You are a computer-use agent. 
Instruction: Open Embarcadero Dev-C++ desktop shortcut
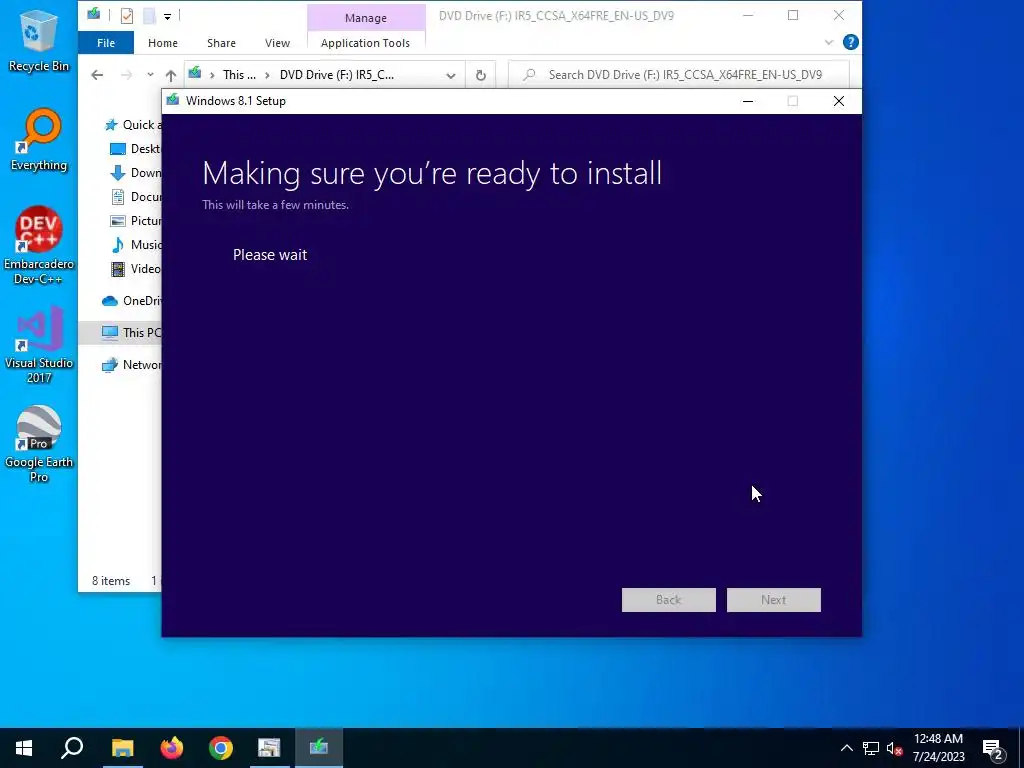(39, 246)
